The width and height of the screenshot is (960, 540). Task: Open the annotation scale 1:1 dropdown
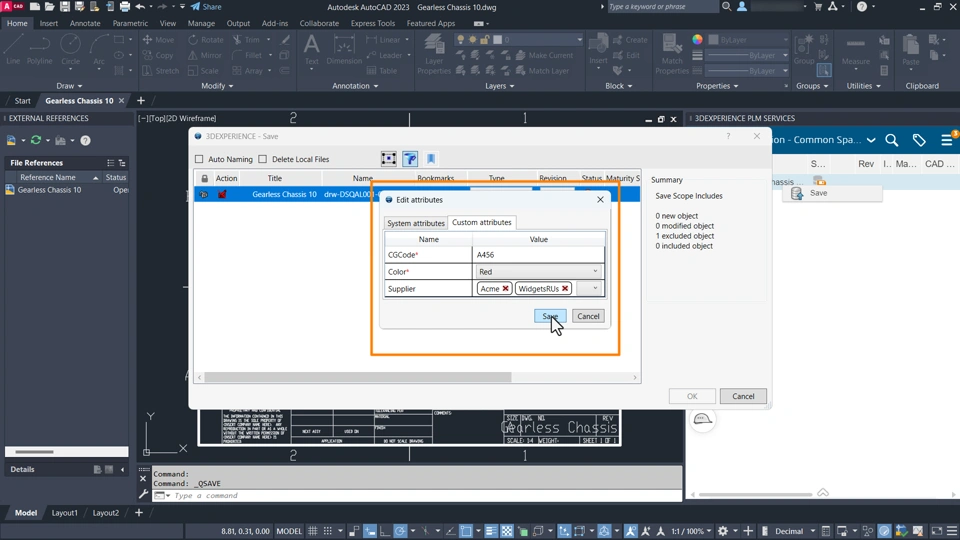coord(692,531)
